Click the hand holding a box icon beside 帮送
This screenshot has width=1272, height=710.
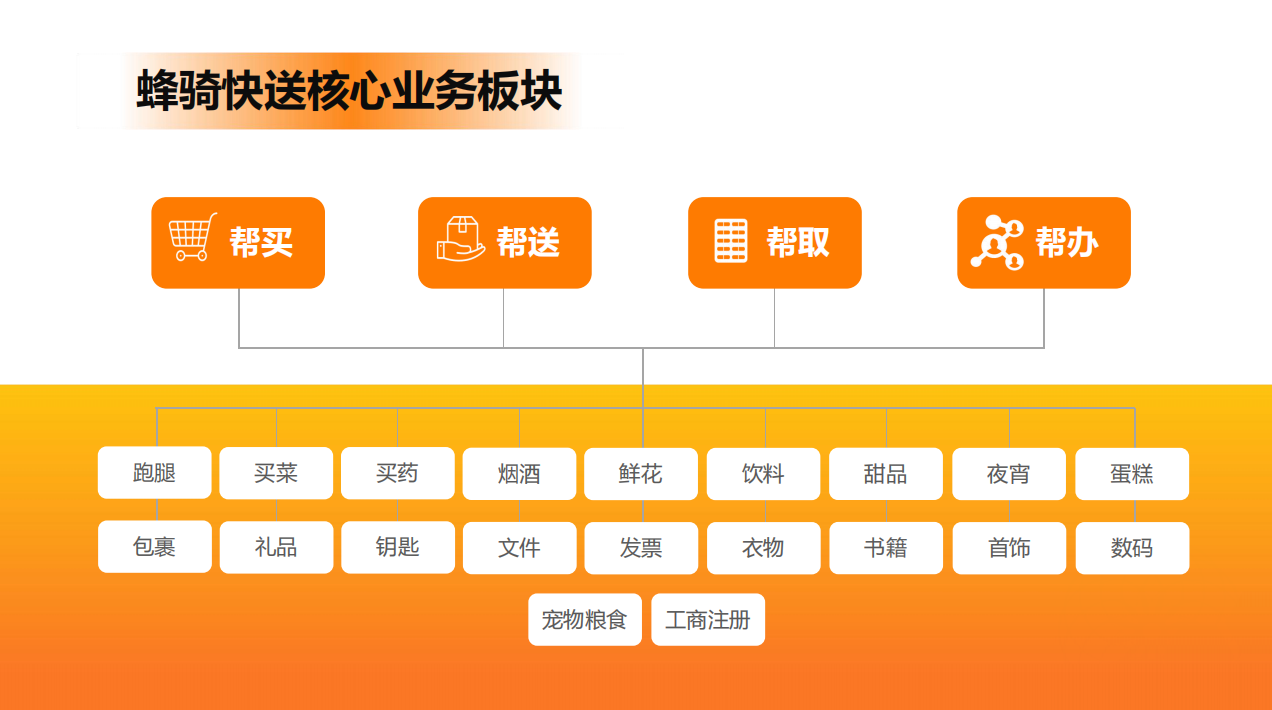pos(461,239)
